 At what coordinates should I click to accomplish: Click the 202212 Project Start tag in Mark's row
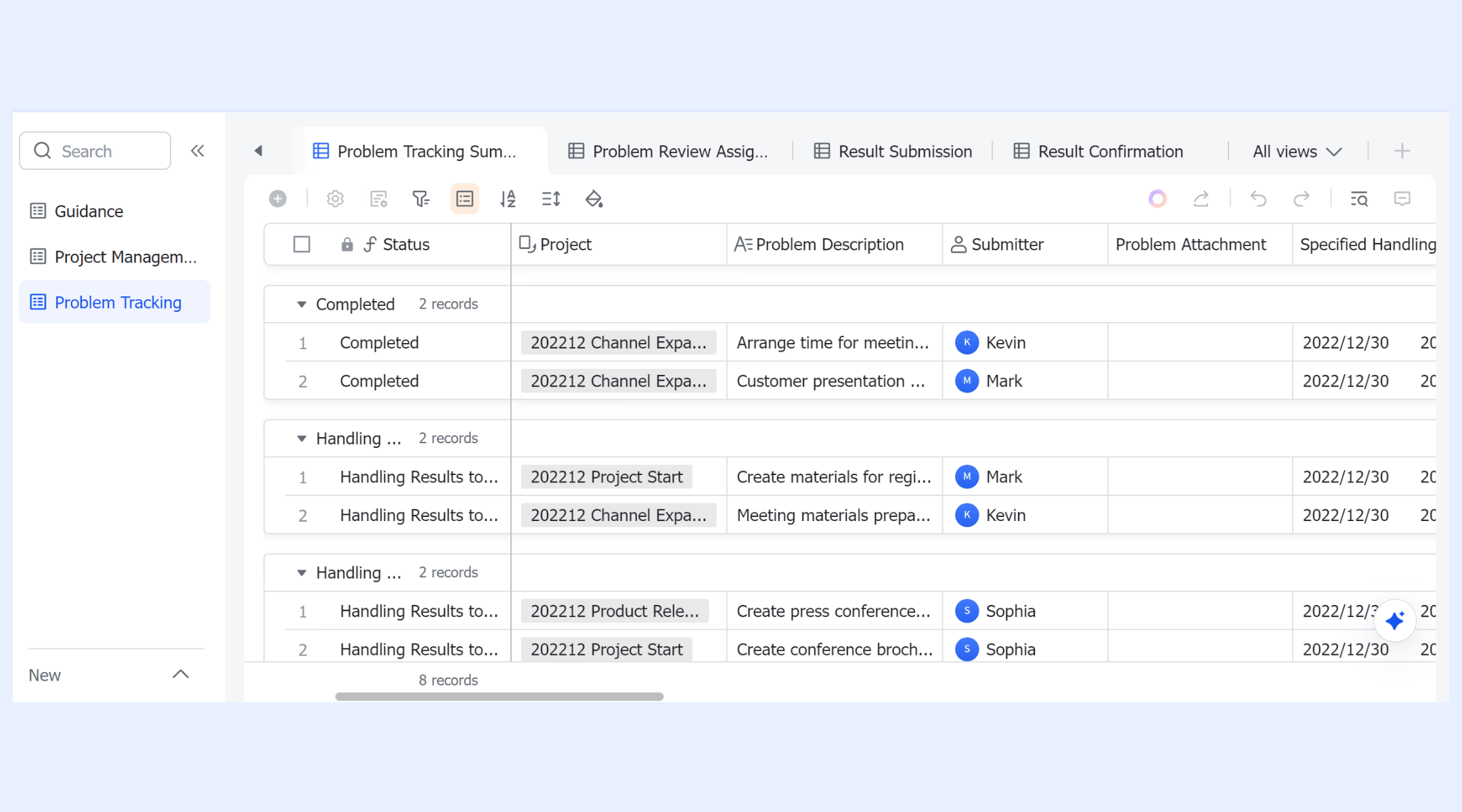[x=606, y=477]
